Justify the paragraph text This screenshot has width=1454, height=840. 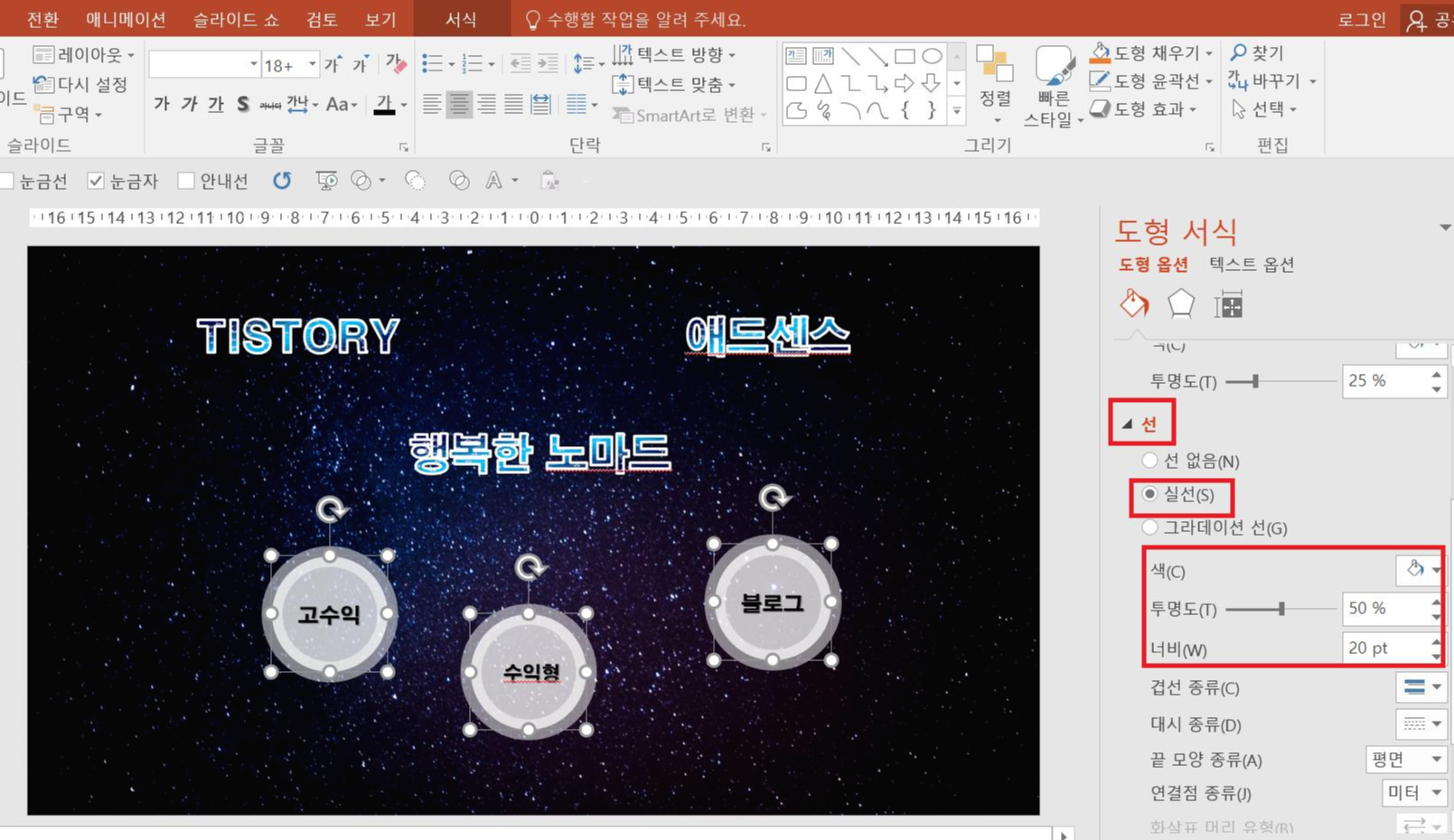point(513,105)
